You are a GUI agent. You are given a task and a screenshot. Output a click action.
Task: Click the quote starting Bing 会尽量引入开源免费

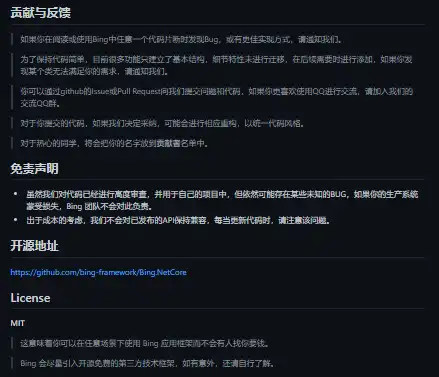click(x=147, y=363)
